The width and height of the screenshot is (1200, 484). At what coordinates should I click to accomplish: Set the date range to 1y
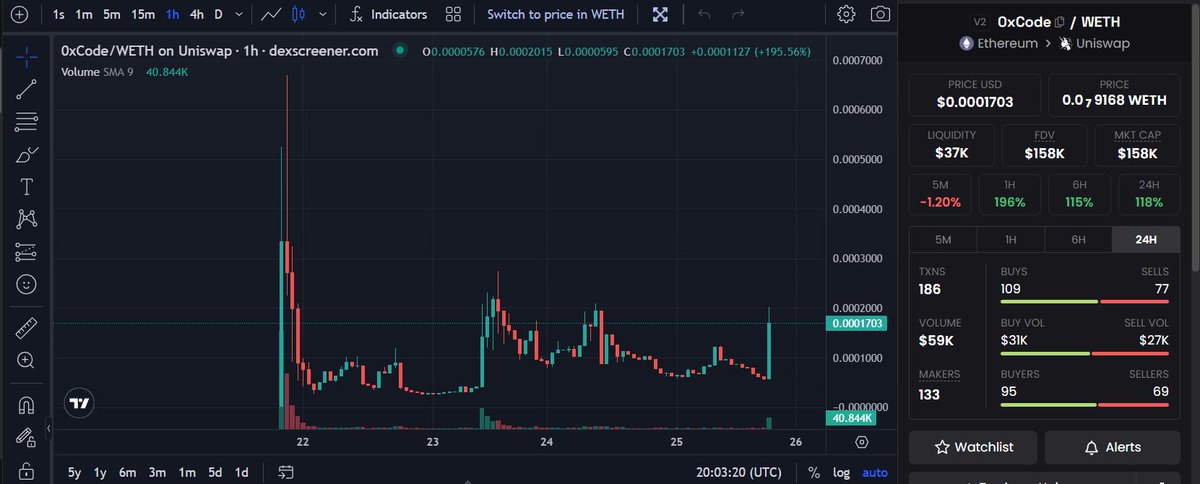pyautogui.click(x=100, y=471)
